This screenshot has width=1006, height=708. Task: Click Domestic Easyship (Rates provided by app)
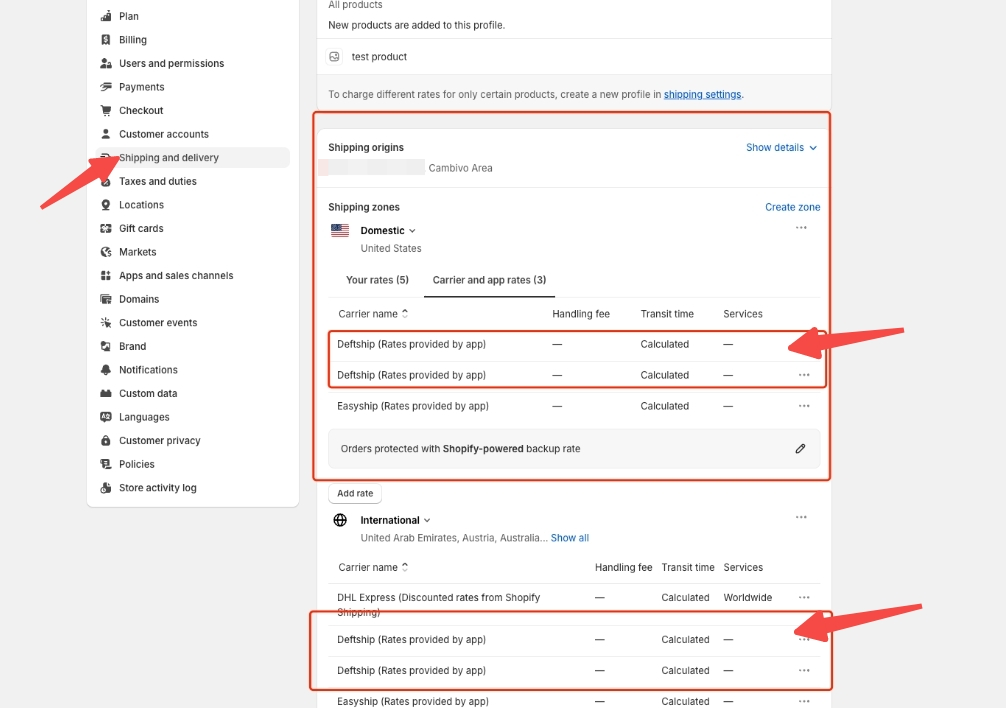tap(413, 406)
